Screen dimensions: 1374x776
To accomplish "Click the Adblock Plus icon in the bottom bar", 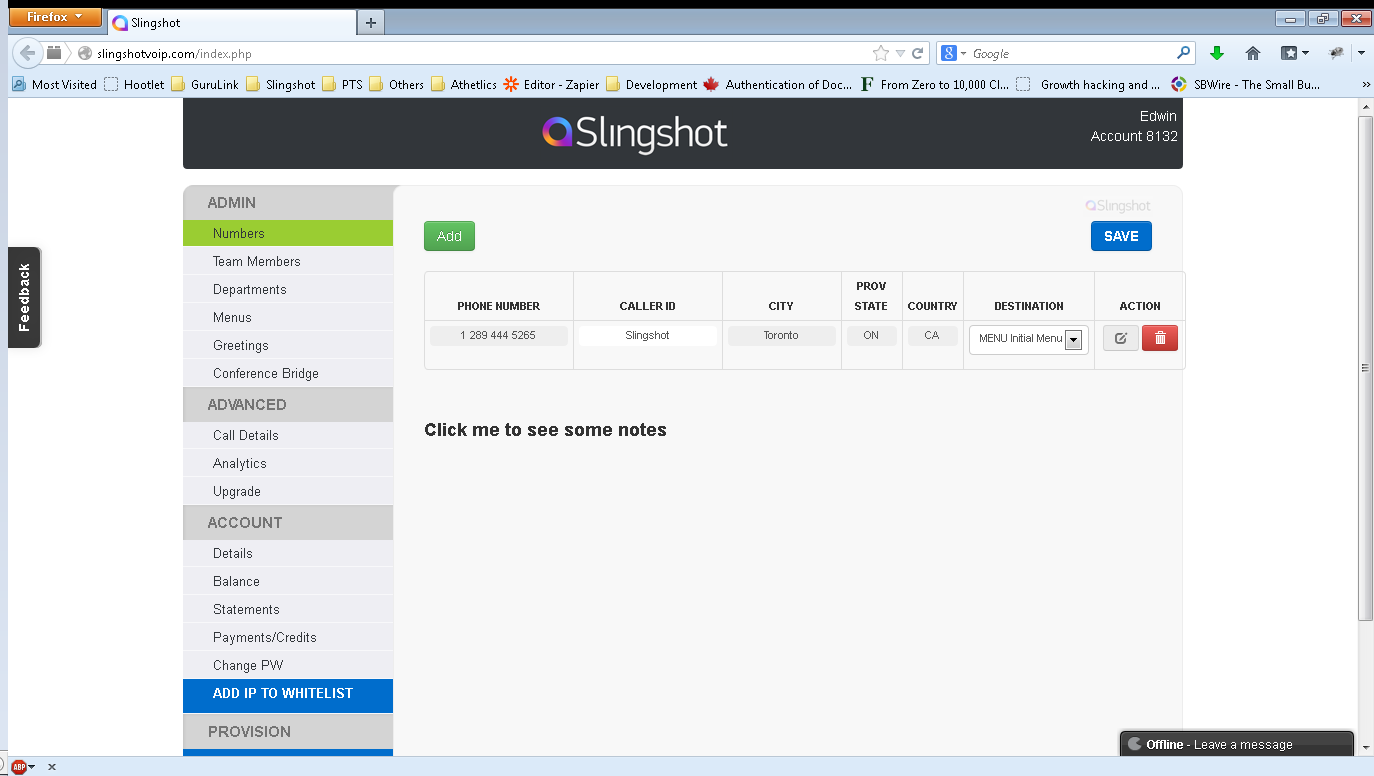I will 21,766.
